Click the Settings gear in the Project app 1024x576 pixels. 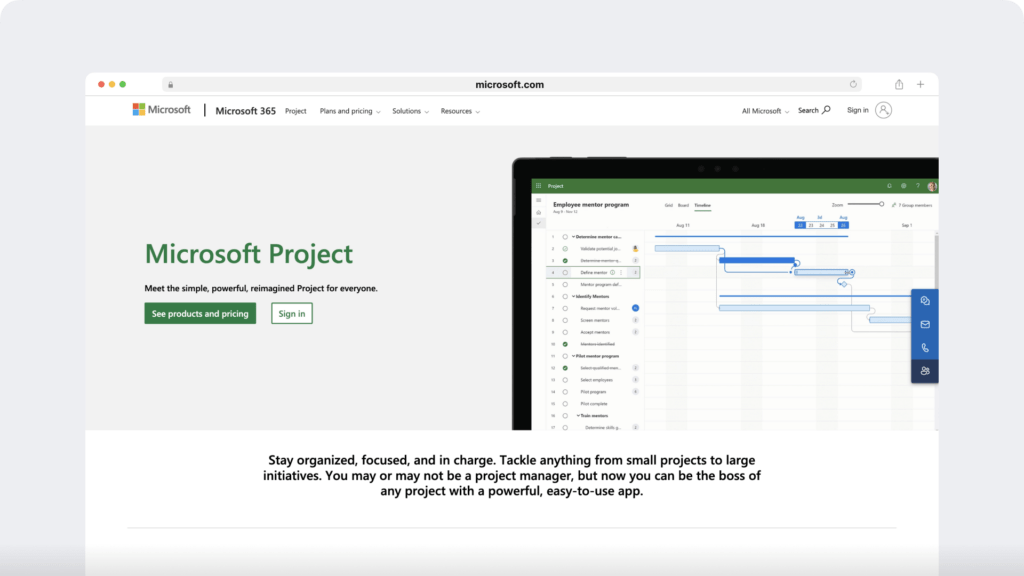[903, 186]
